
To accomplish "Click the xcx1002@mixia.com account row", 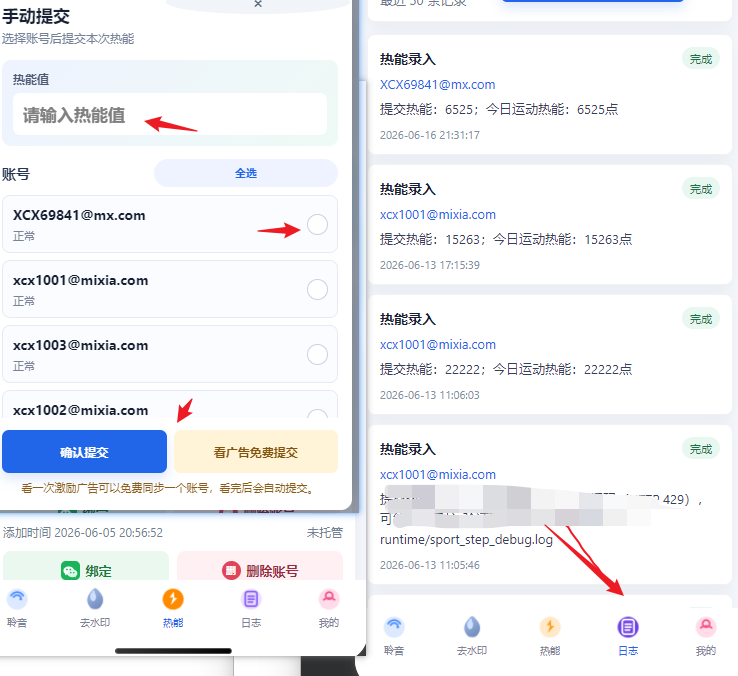I will point(170,405).
